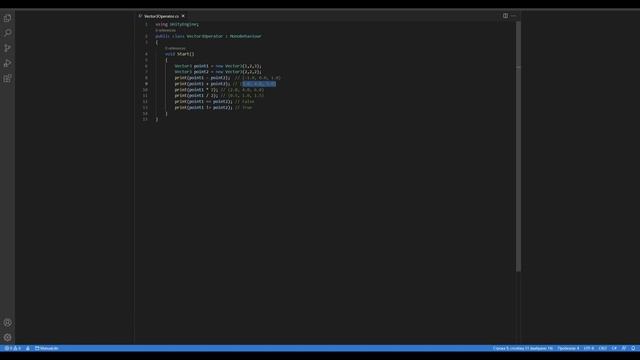The image size is (640, 360).
Task: Click the notifications bell in status bar
Action: [633, 348]
